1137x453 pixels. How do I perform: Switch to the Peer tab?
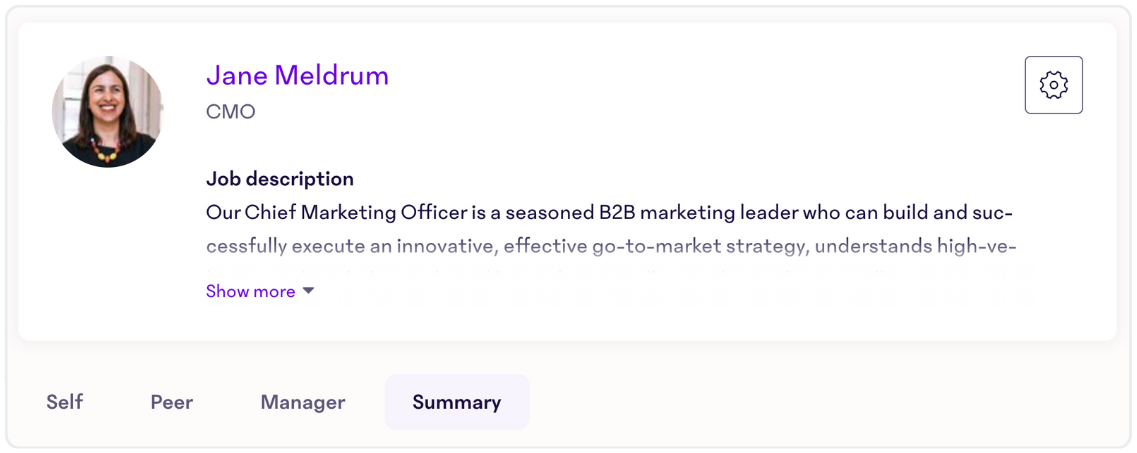click(x=172, y=402)
